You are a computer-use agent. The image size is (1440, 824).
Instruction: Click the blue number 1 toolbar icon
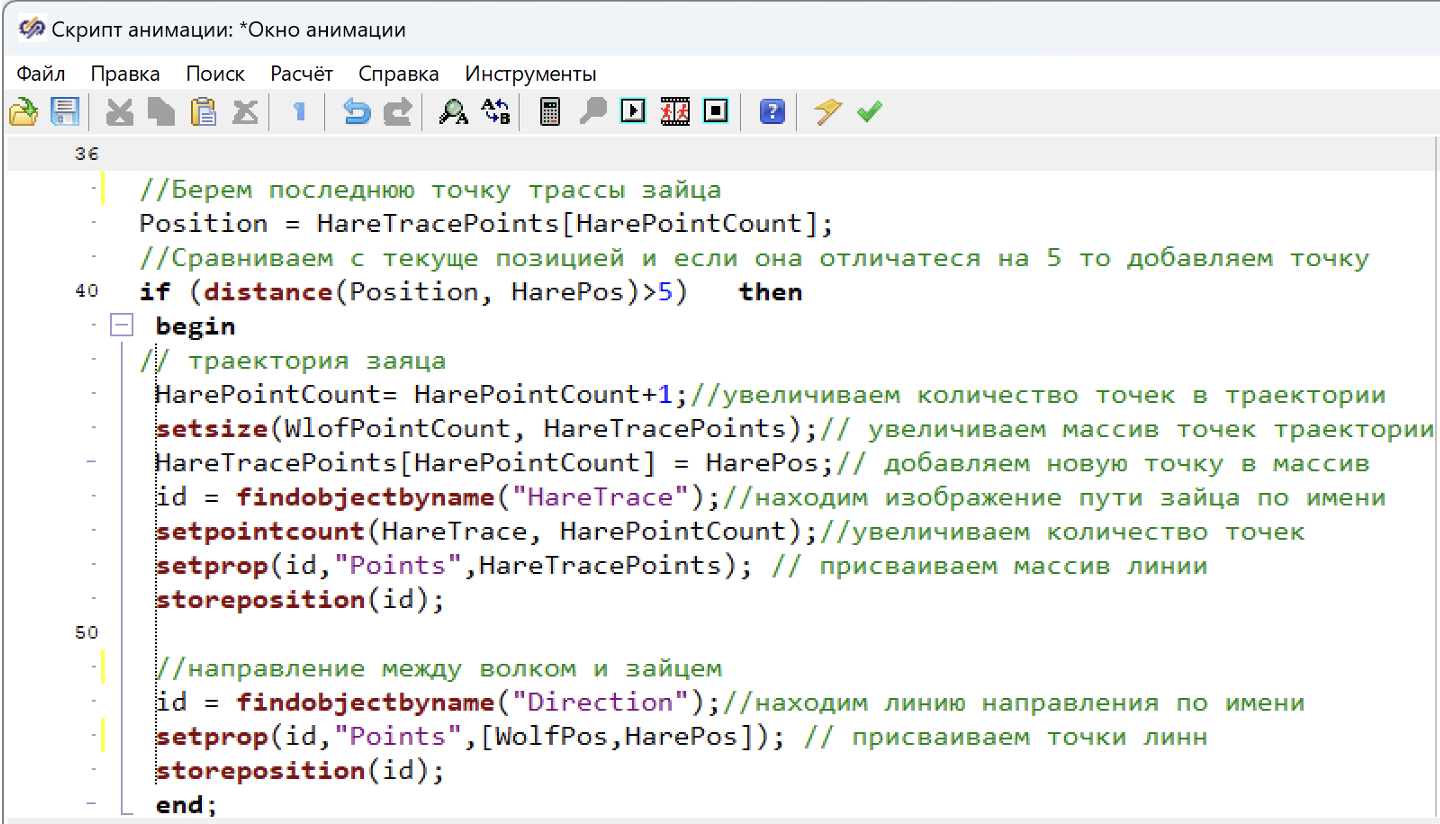pyautogui.click(x=299, y=111)
